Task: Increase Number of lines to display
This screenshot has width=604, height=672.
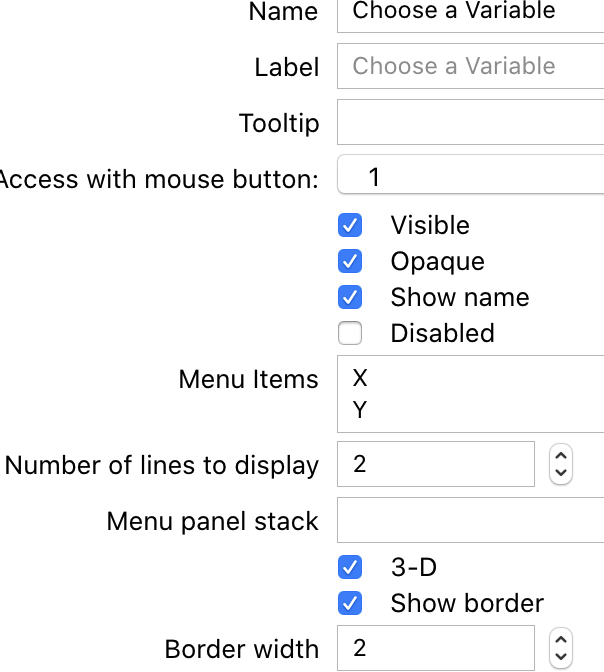Action: pyautogui.click(x=561, y=455)
